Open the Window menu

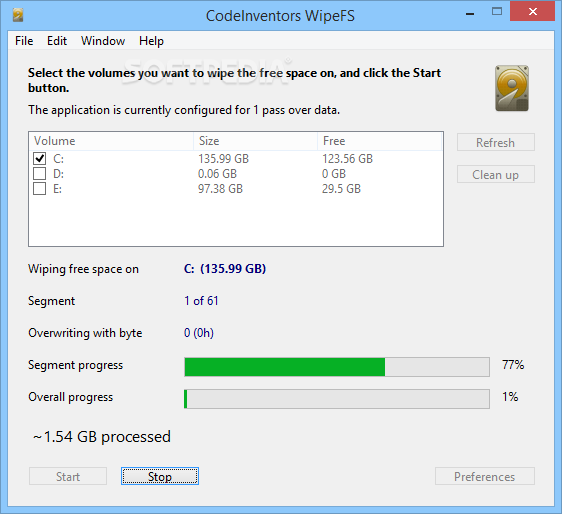click(x=103, y=41)
